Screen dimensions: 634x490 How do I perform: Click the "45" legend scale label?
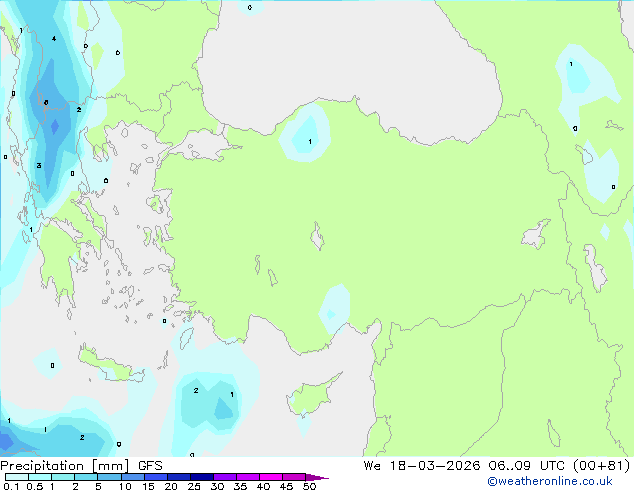click(286, 486)
